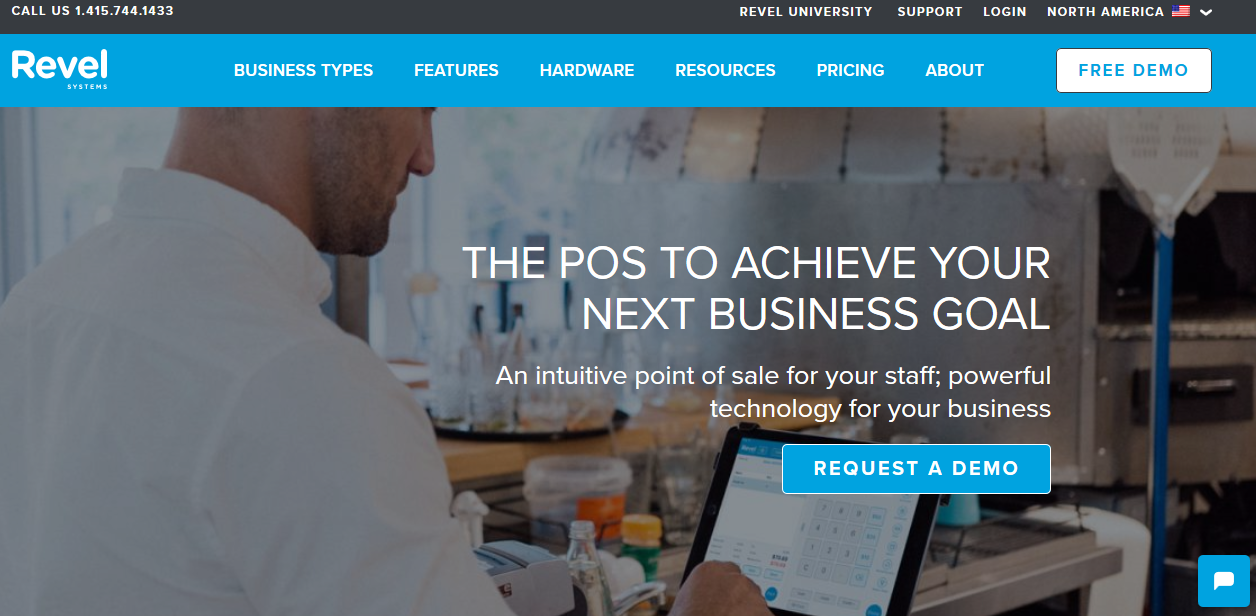Screen dimensions: 1256x616
Task: Open the About menu
Action: (x=954, y=70)
